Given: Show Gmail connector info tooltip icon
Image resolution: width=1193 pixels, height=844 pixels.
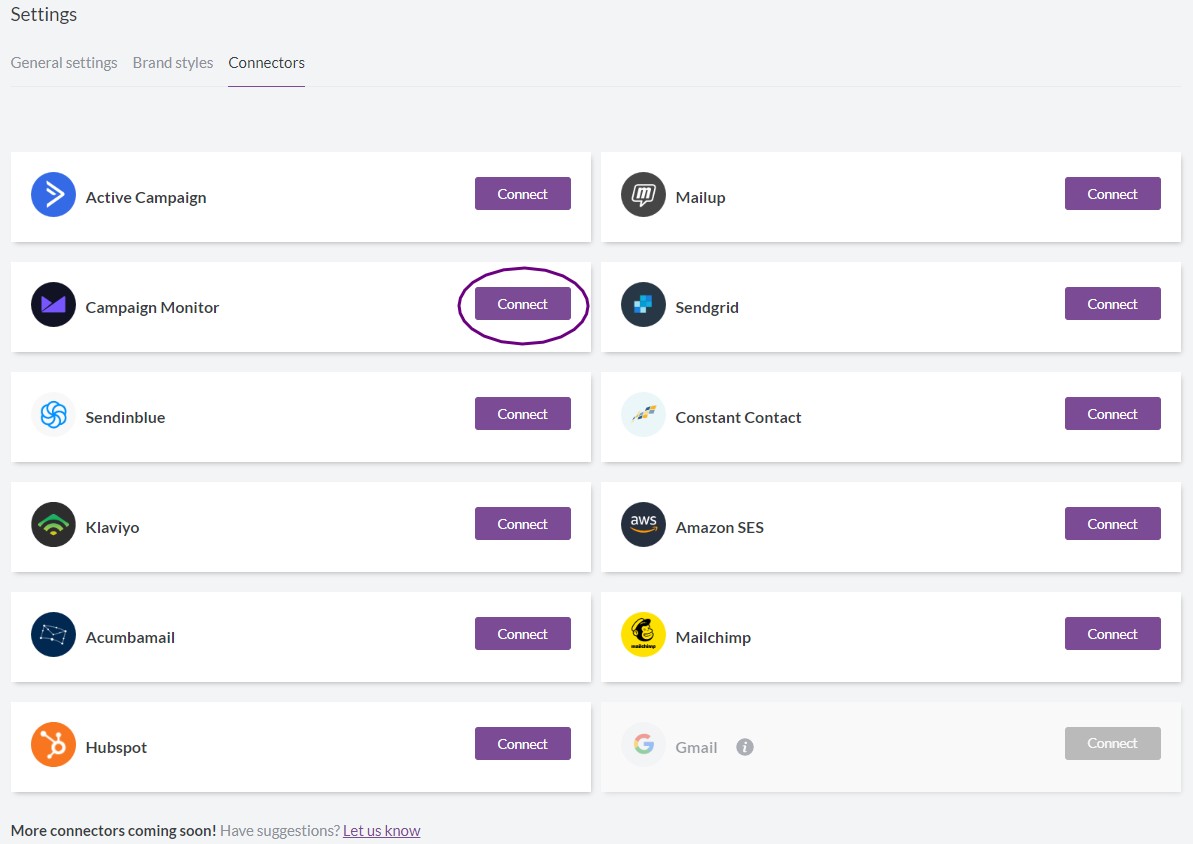Looking at the screenshot, I should point(745,747).
